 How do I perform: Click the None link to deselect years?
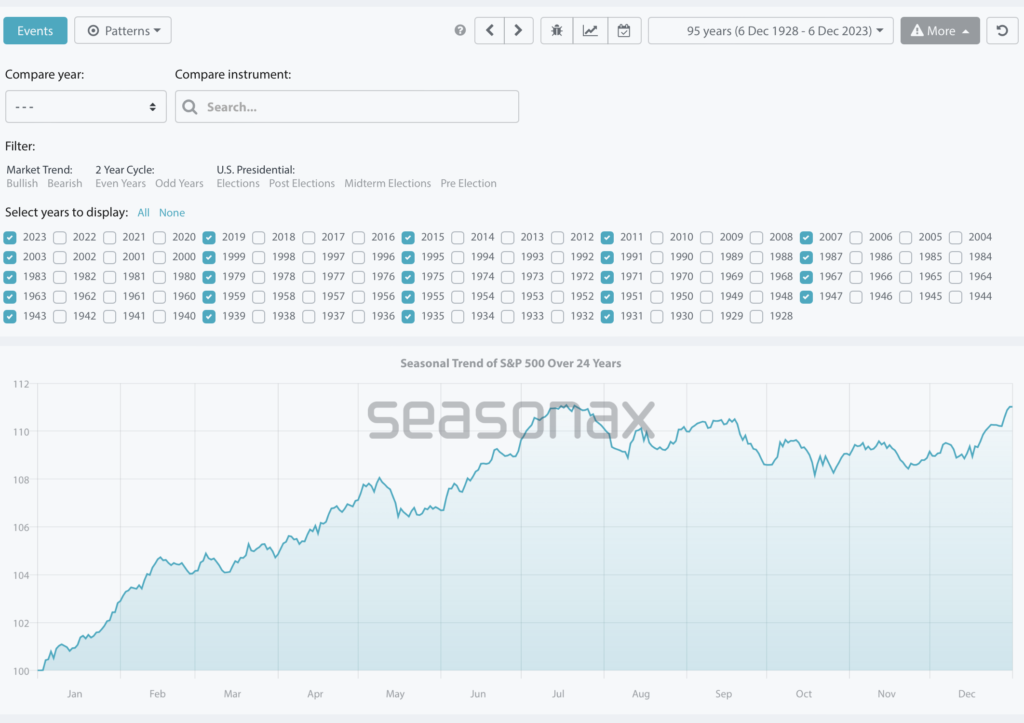[172, 213]
